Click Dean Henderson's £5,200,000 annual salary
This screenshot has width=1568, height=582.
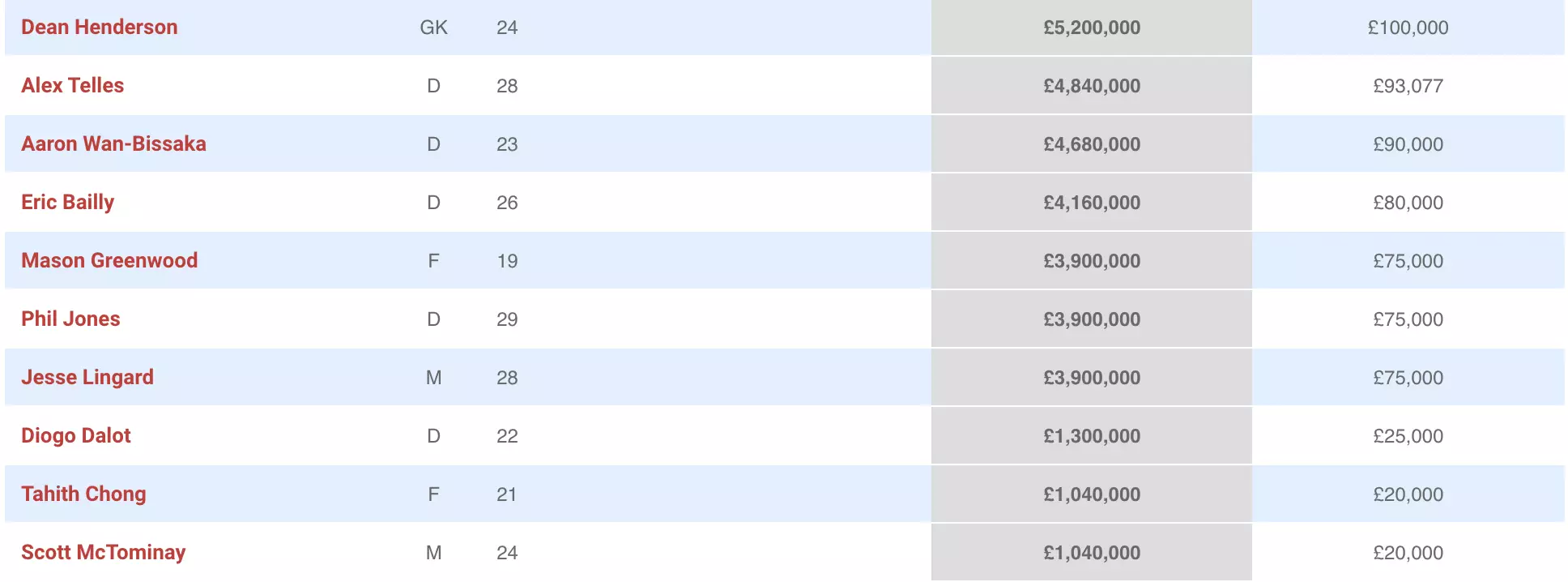(x=1091, y=28)
